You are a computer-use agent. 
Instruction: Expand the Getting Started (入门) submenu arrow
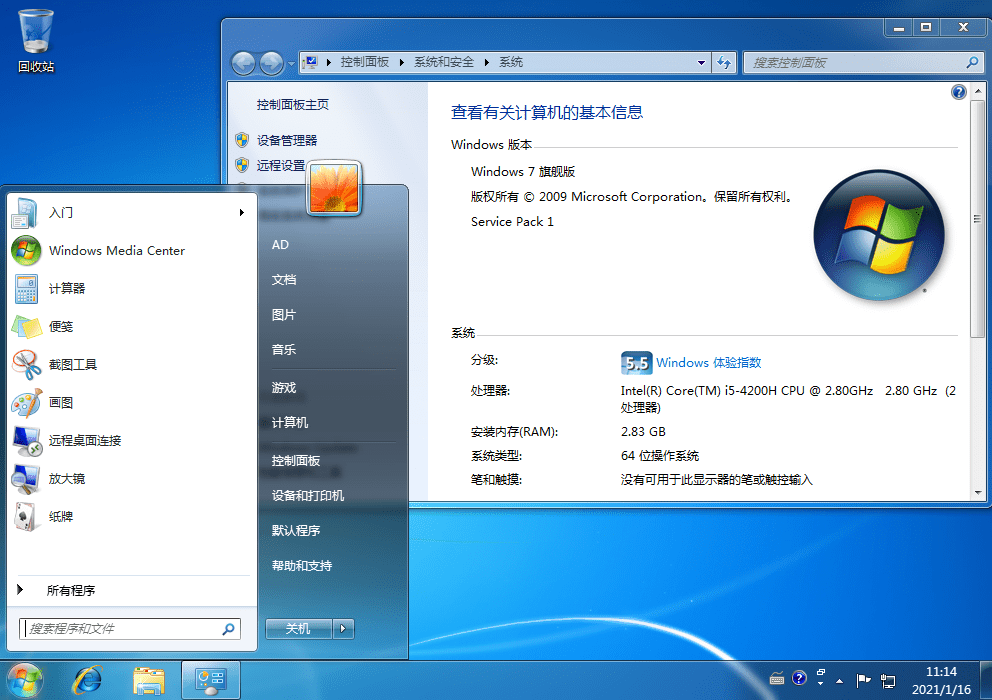click(242, 213)
